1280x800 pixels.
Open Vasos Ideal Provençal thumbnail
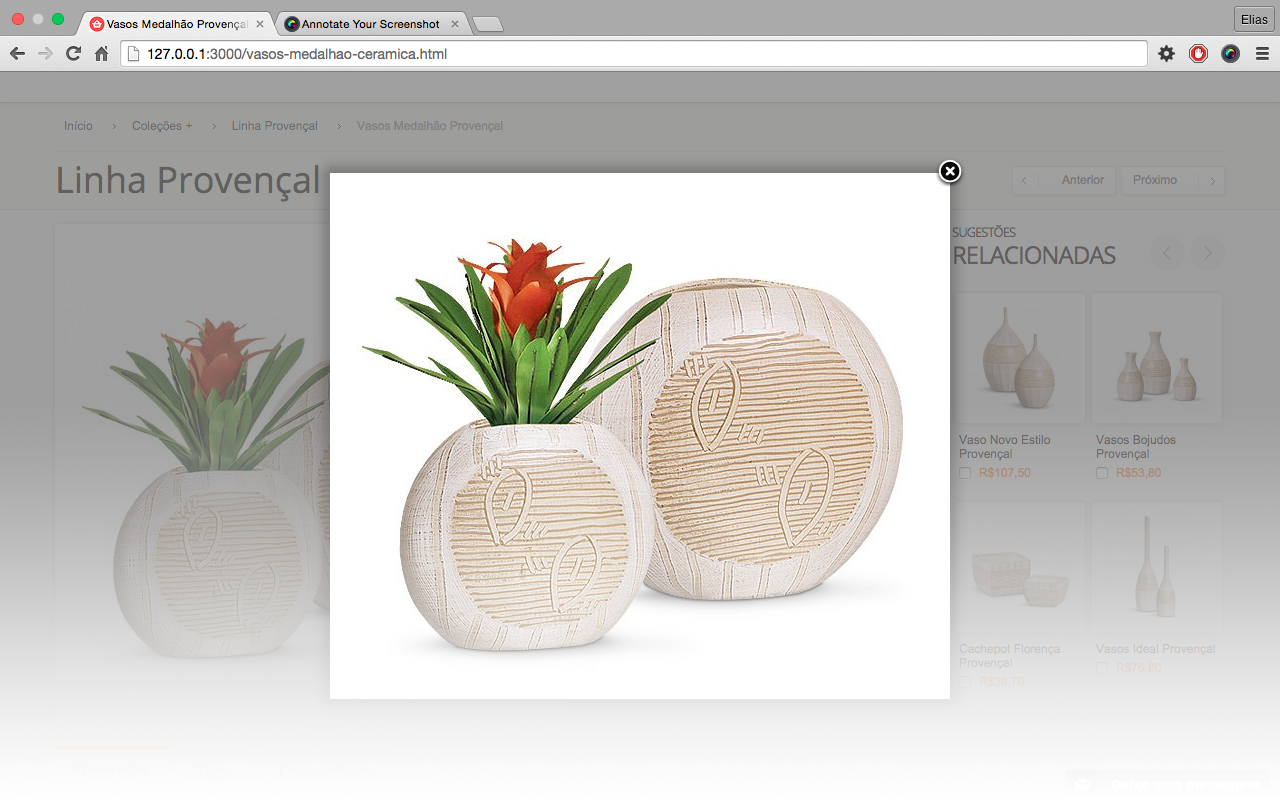point(1157,568)
